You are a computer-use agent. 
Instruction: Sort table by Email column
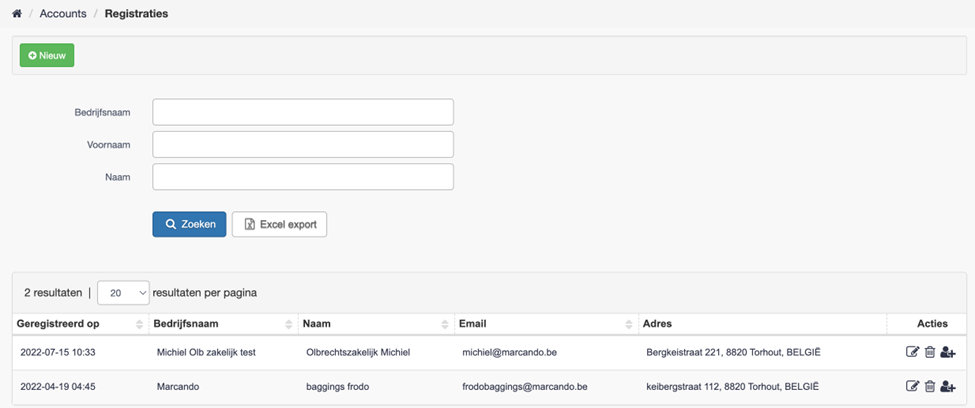546,323
